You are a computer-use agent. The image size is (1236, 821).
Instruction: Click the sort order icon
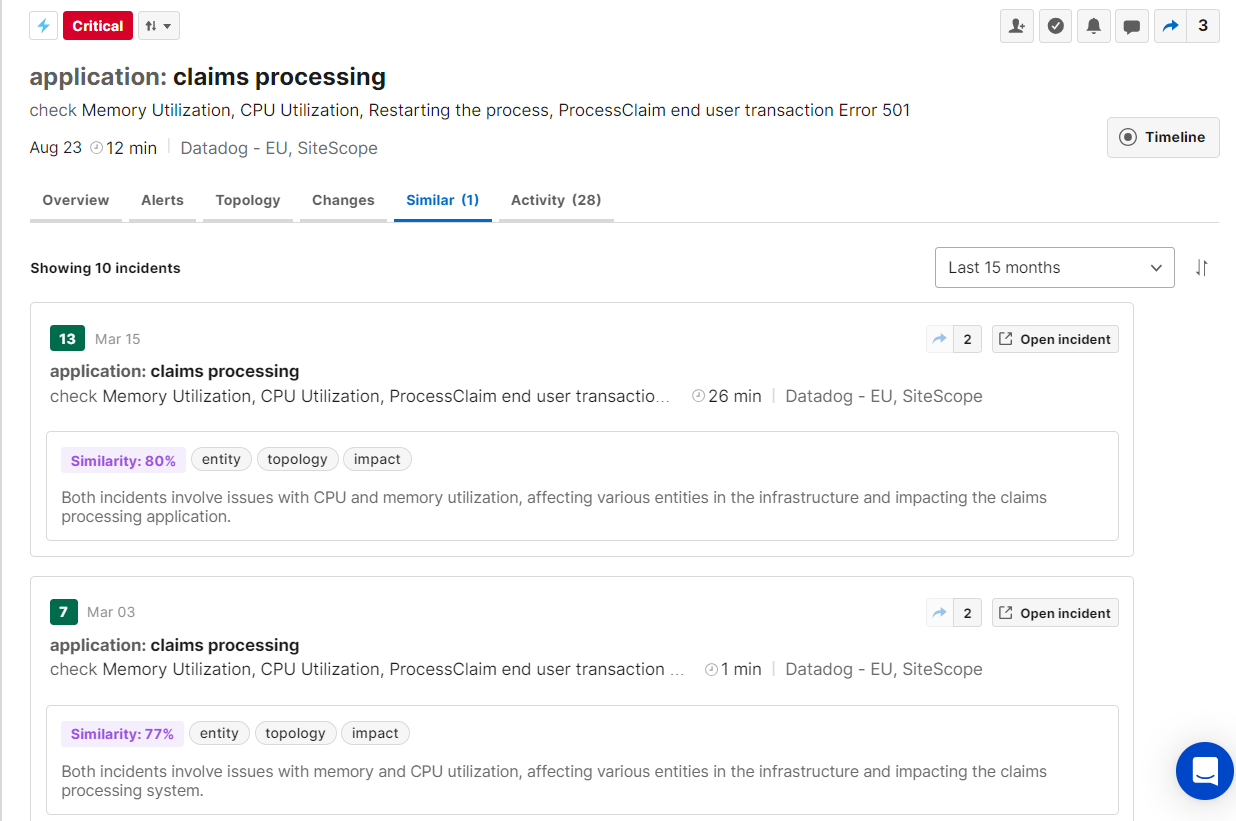(1202, 268)
